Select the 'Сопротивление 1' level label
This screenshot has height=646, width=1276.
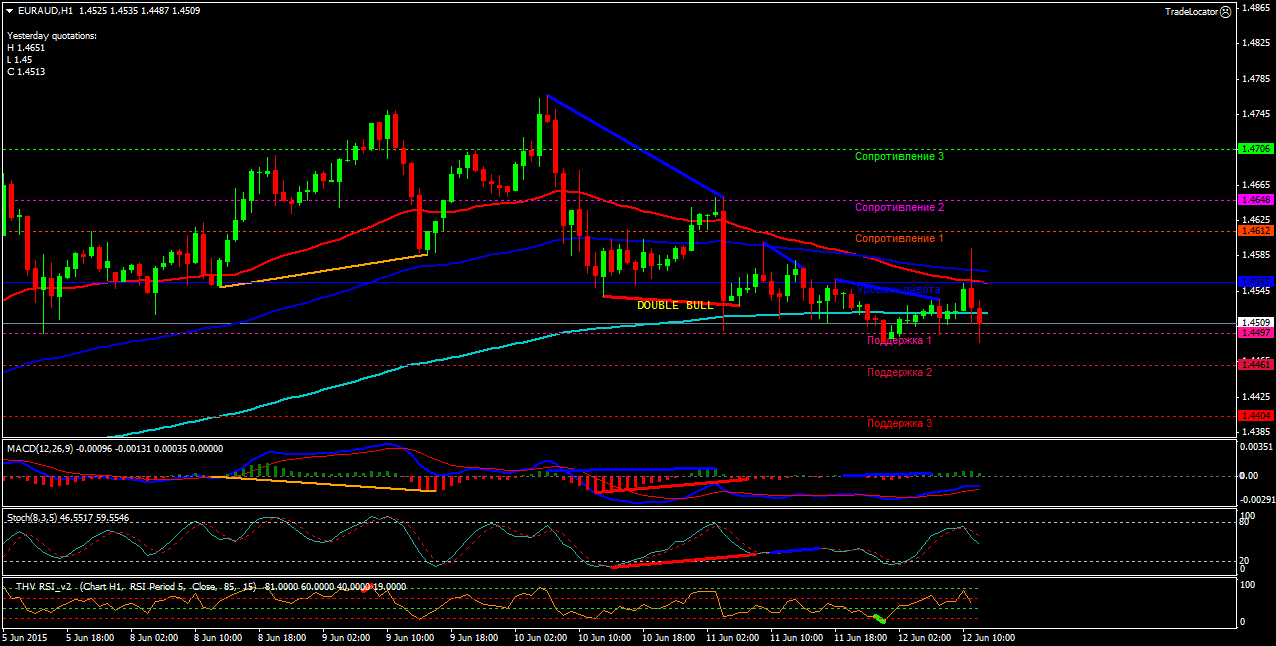point(899,238)
